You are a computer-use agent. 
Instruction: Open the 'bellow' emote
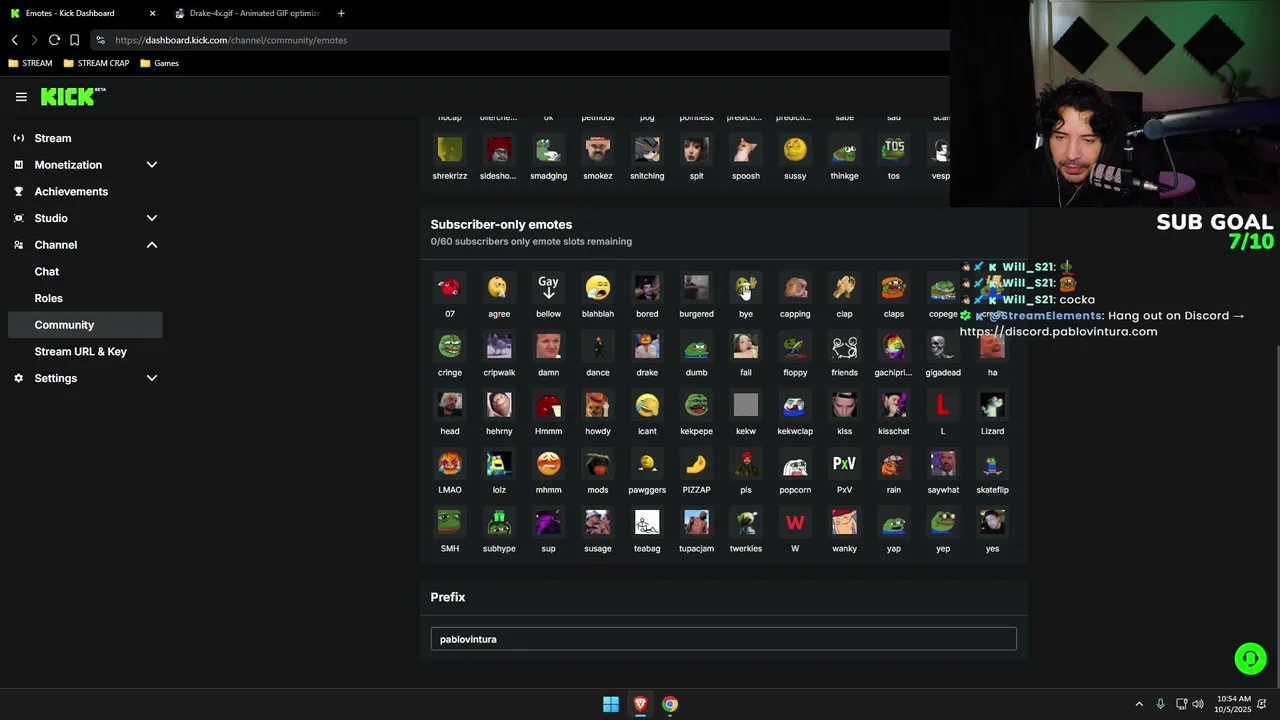pyautogui.click(x=548, y=289)
